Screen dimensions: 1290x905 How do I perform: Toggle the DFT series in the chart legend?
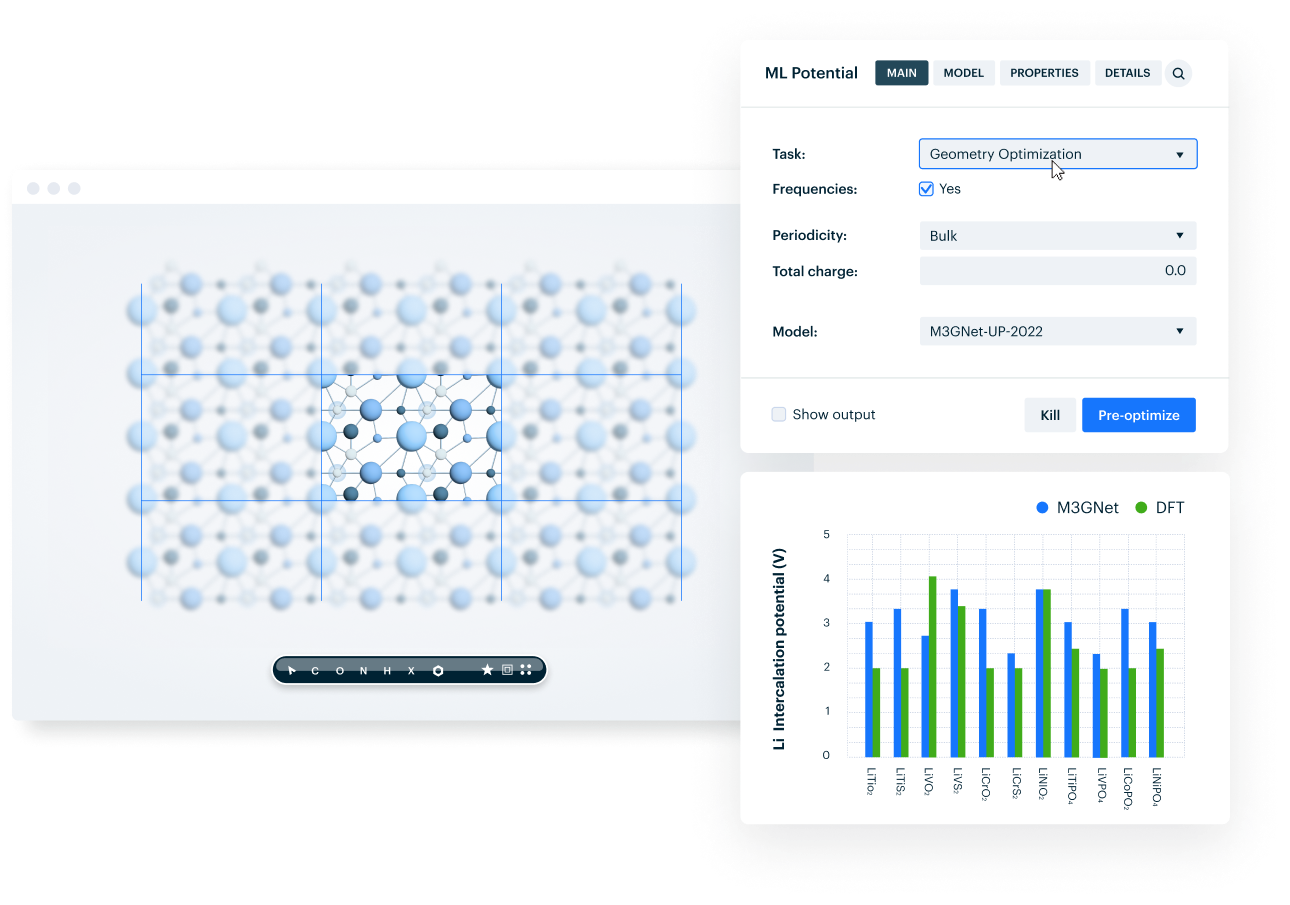[x=1159, y=507]
